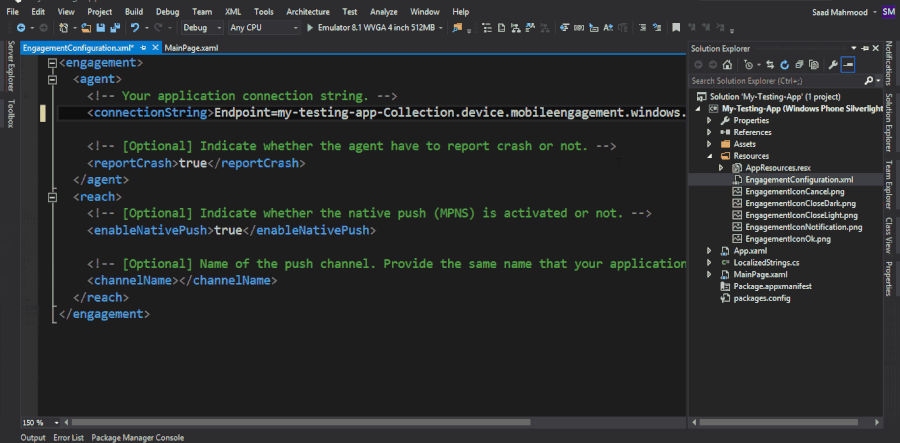
Task: Click the Save All toolbar icon
Action: point(115,28)
